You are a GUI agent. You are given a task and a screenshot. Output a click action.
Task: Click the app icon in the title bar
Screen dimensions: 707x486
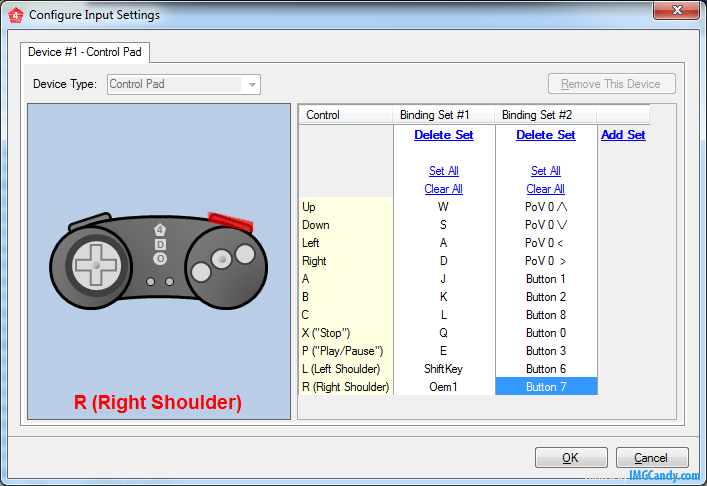tap(15, 15)
